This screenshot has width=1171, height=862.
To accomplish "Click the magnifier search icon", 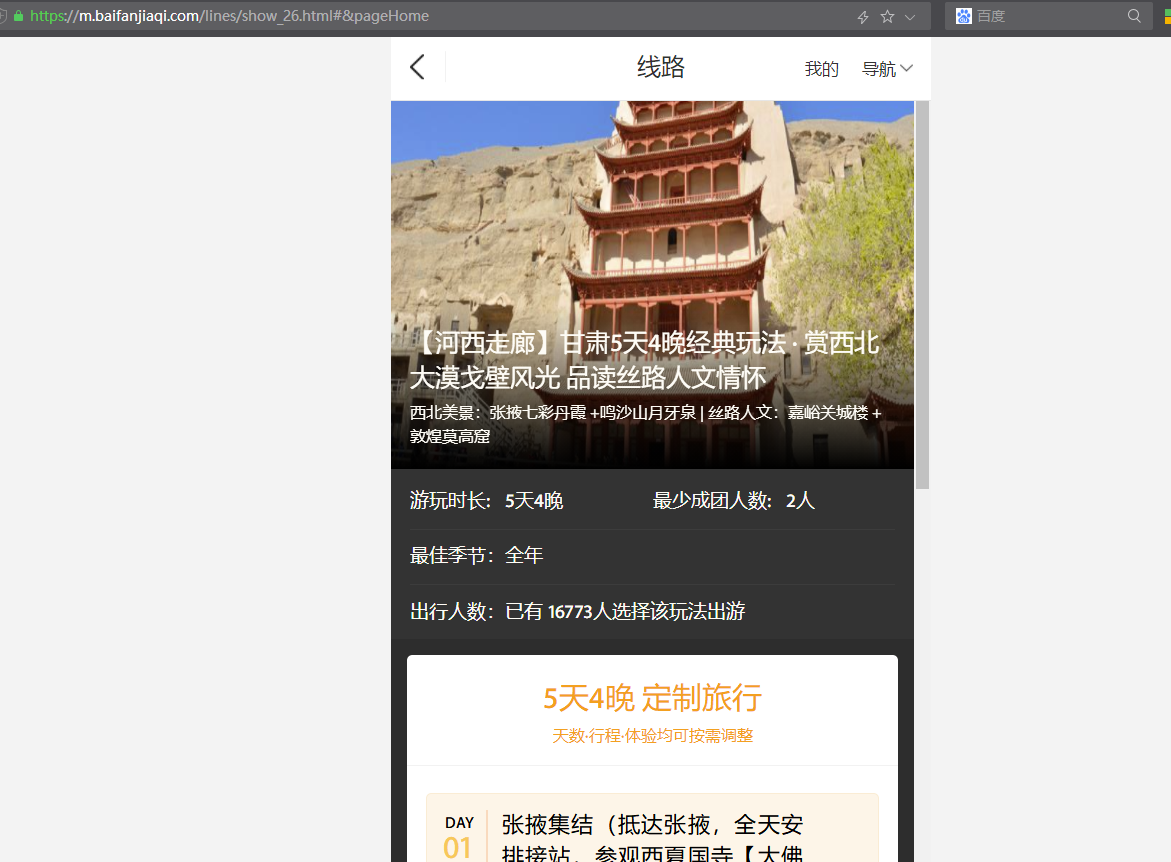I will 1133,16.
